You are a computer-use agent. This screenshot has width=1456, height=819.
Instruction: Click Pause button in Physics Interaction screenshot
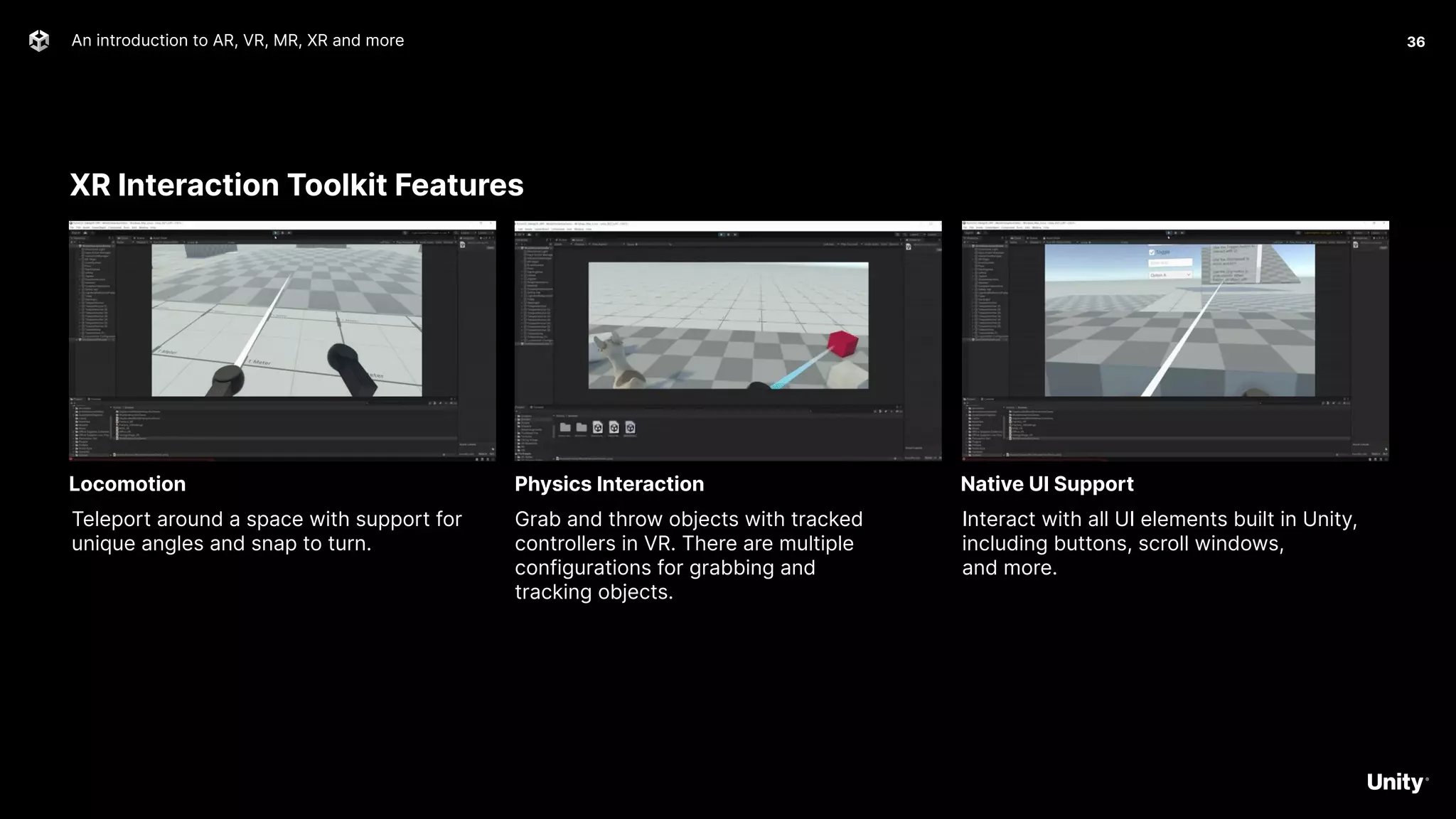click(729, 235)
